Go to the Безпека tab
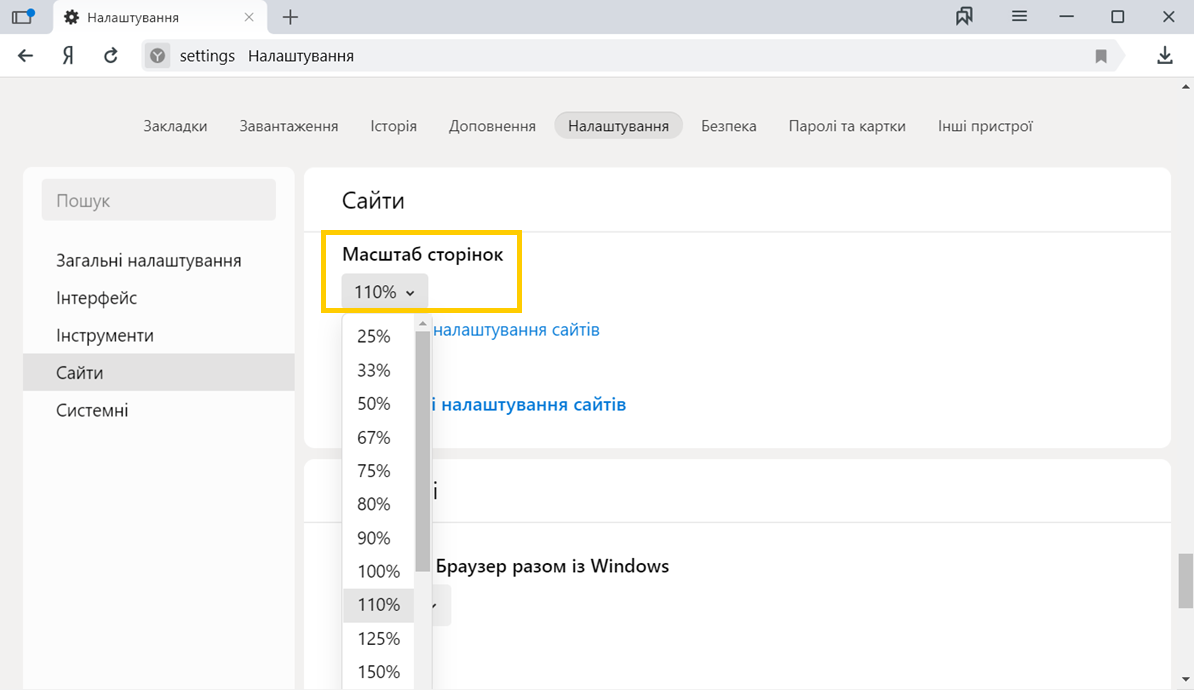The width and height of the screenshot is (1194, 690). click(729, 126)
